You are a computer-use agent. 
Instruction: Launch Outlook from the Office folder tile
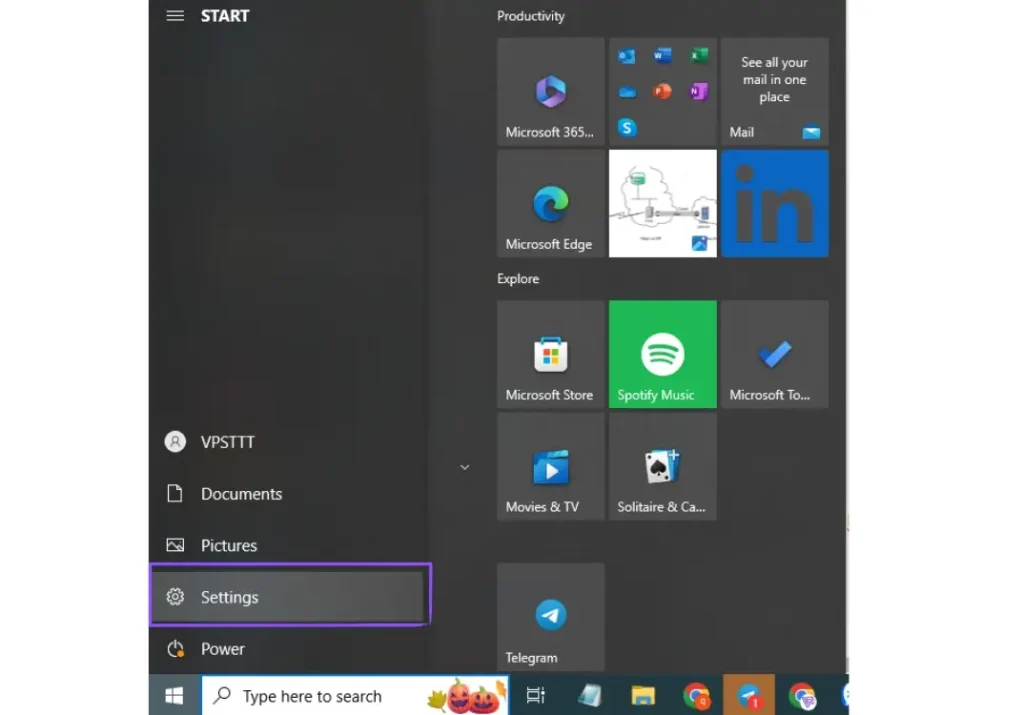[626, 56]
